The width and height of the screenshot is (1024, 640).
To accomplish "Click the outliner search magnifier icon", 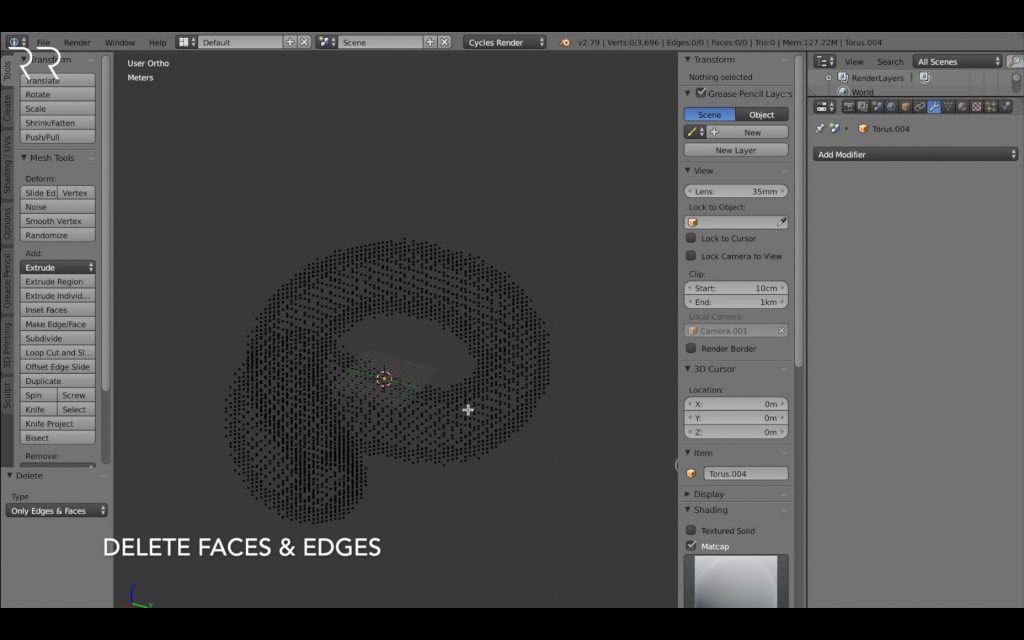I will pos(1014,61).
